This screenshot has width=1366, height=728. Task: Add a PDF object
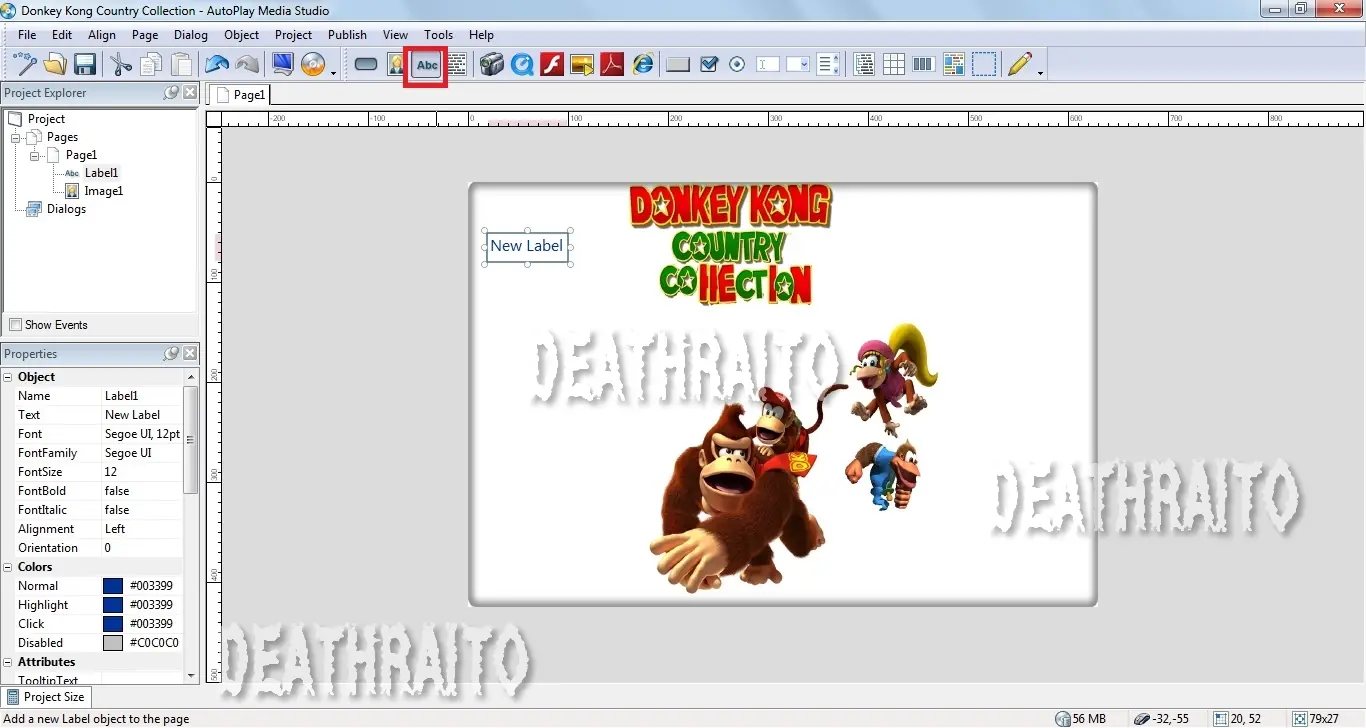(x=612, y=65)
